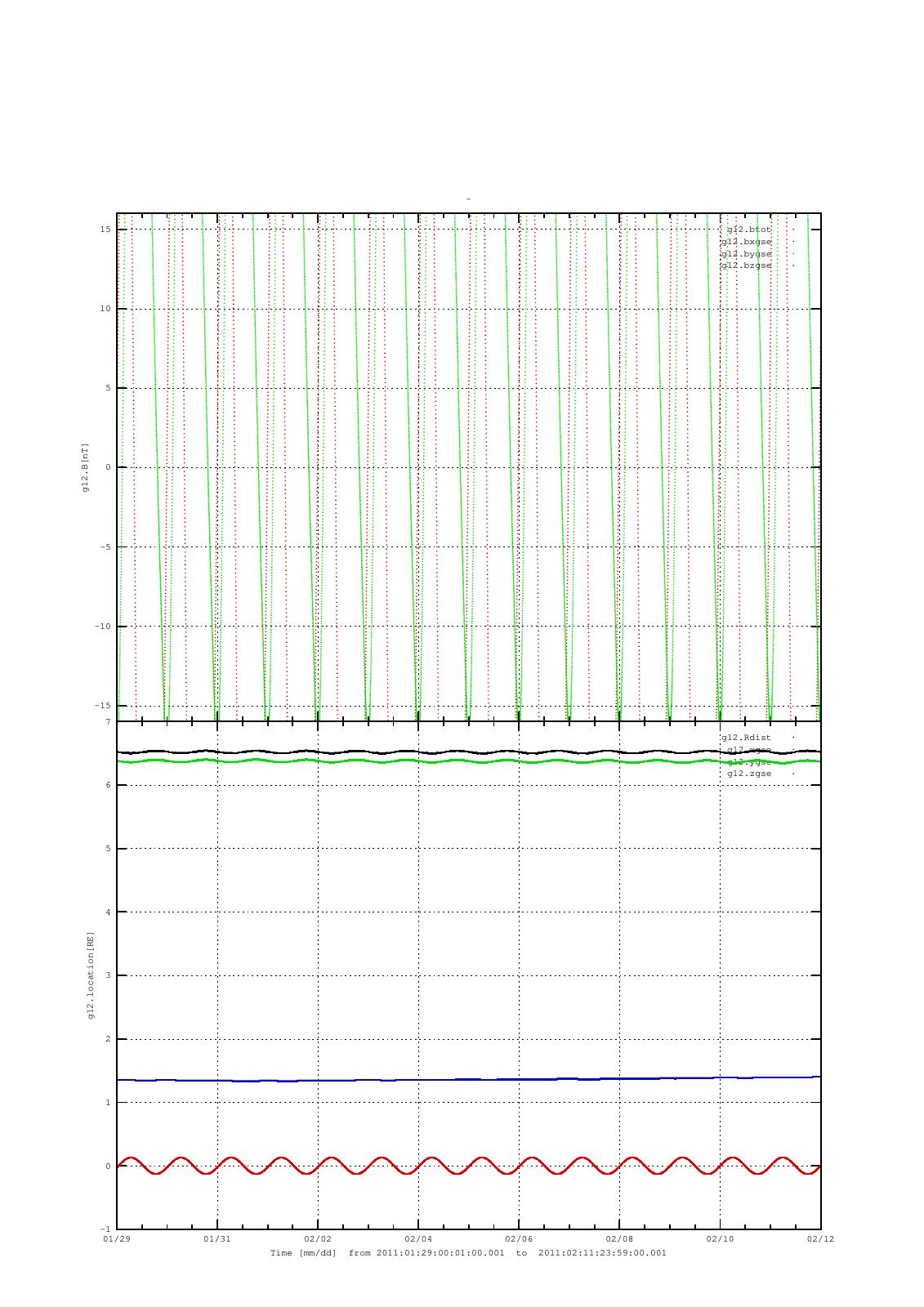924x1307 pixels.
Task: Click the 02/08 date tick label
Action: point(619,1238)
